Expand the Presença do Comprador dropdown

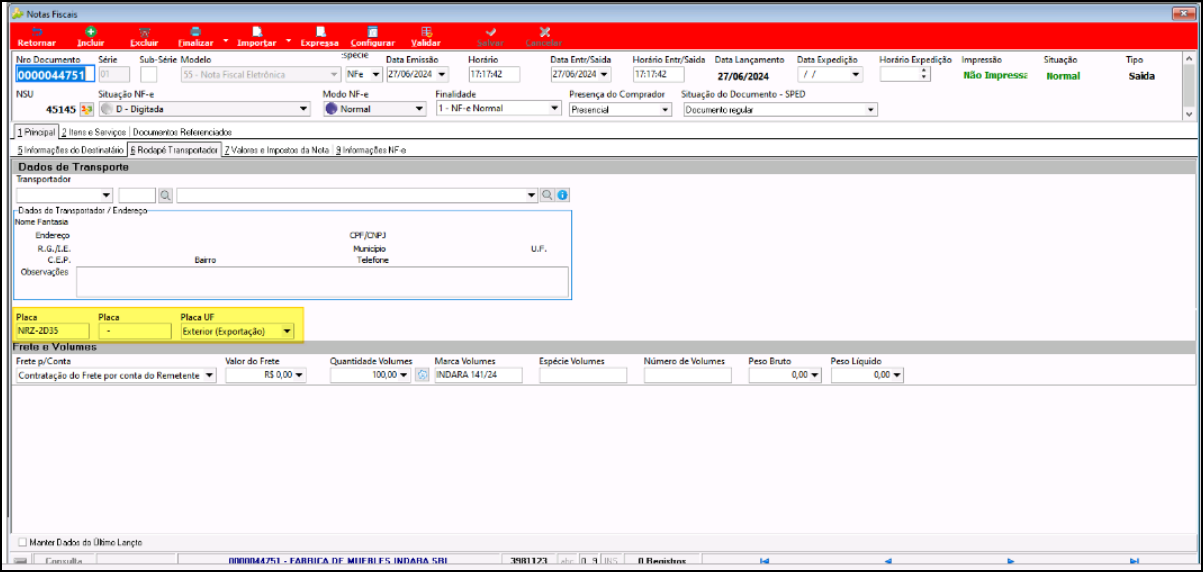(x=665, y=110)
